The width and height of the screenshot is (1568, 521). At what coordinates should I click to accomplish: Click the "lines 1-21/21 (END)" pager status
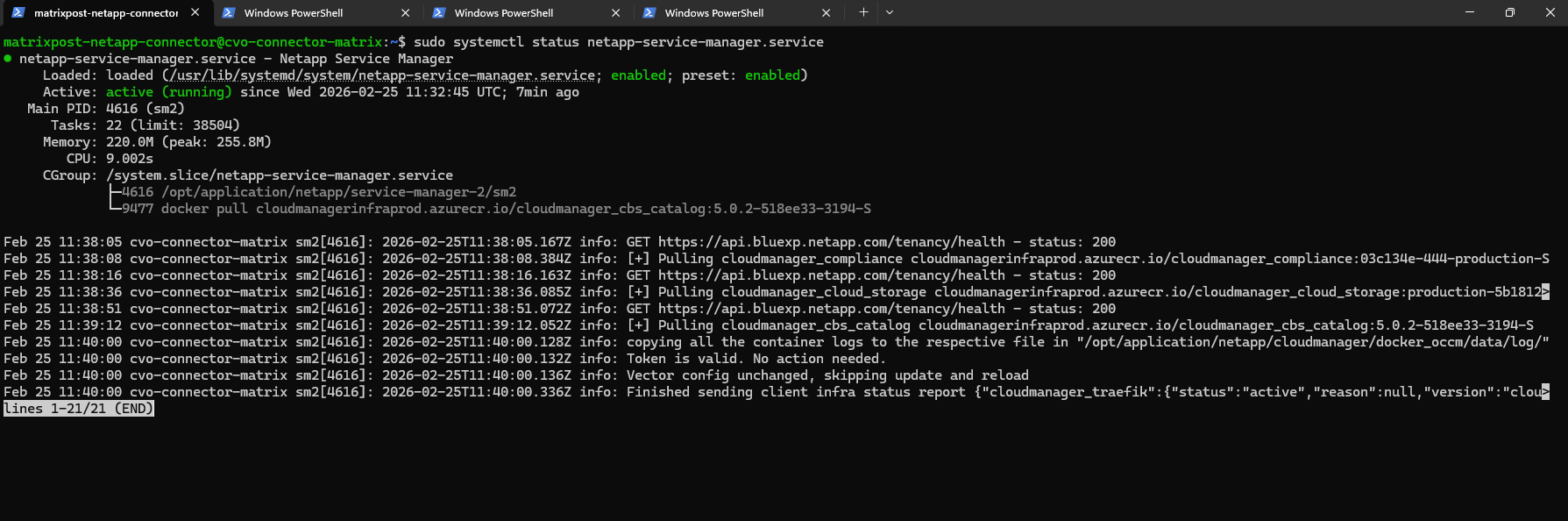79,409
